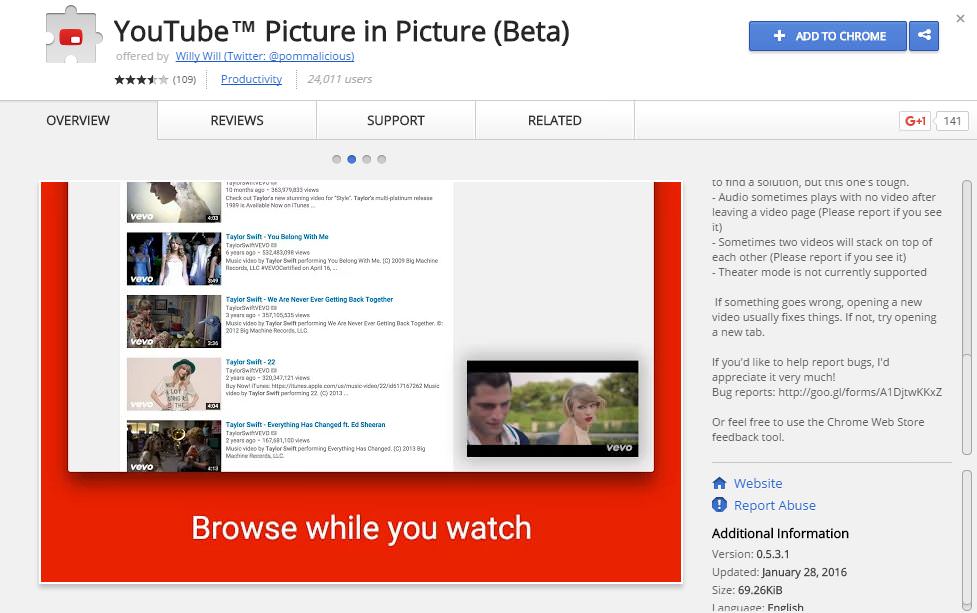Click the 'Browse while you watch' caption
977x613 pixels.
pos(361,528)
